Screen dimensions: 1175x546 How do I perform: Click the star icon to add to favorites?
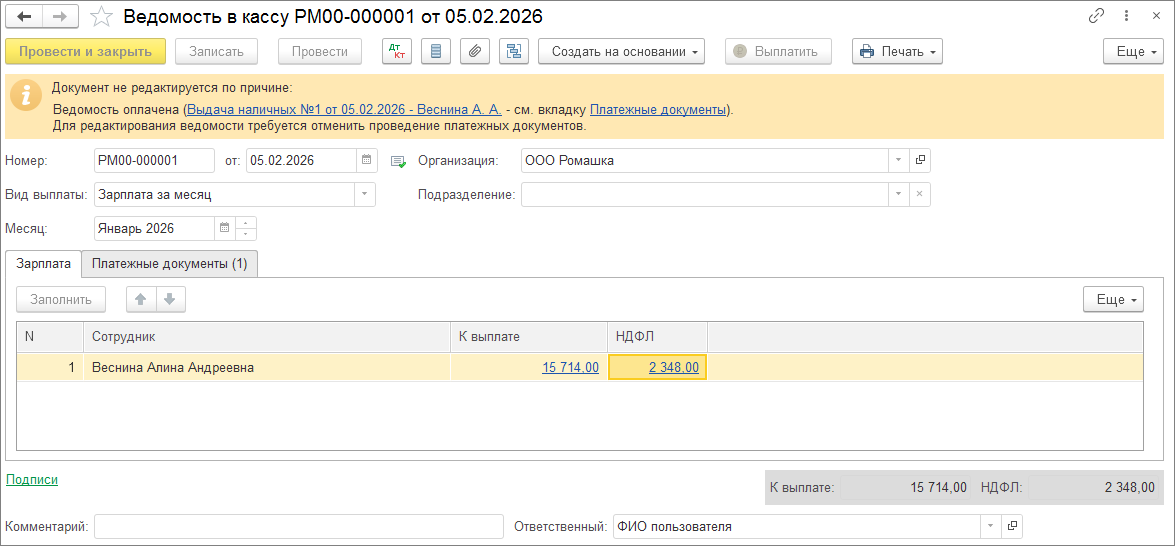[x=101, y=17]
